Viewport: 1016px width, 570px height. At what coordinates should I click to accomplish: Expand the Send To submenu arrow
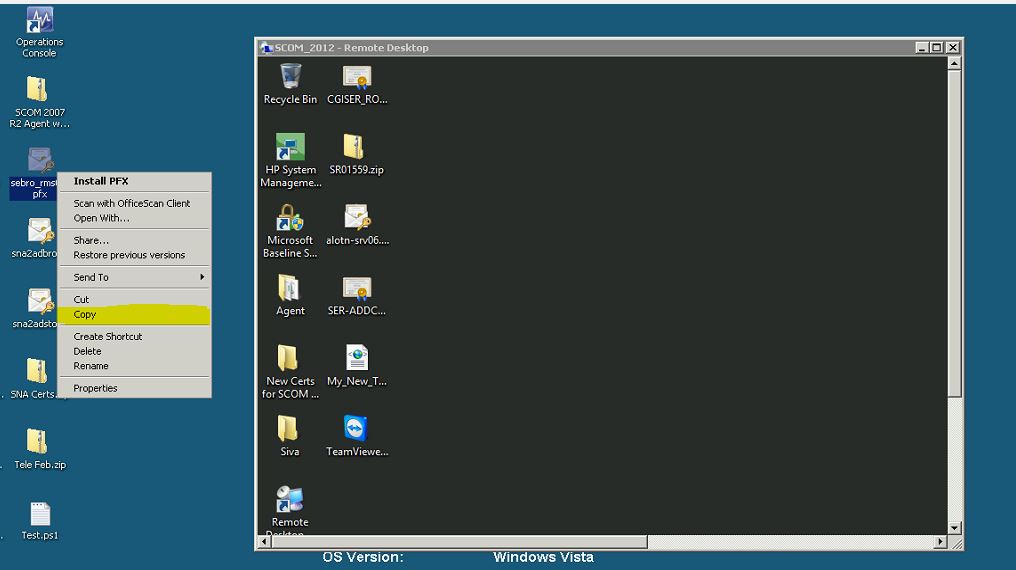click(x=202, y=277)
